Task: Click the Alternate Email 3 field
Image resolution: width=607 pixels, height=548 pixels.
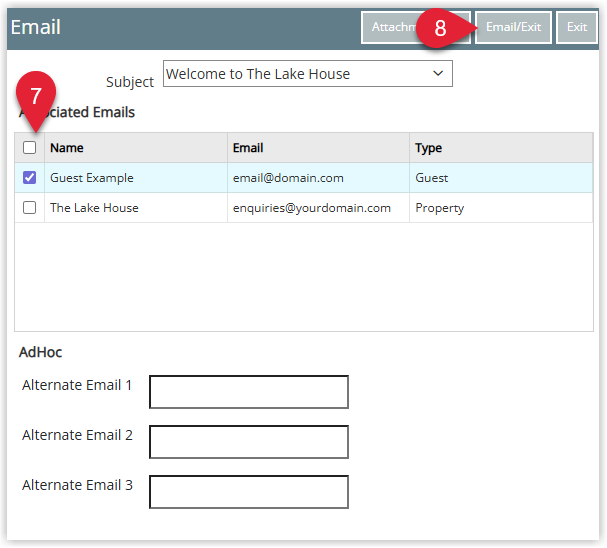Action: [249, 491]
